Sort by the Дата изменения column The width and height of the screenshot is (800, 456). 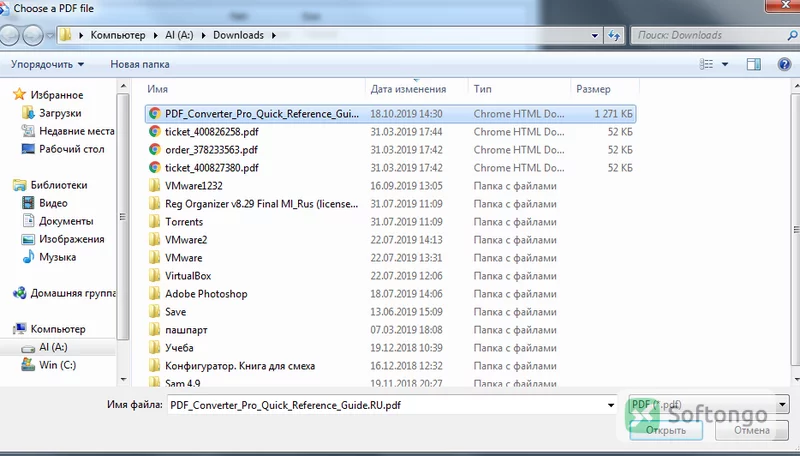click(x=408, y=89)
